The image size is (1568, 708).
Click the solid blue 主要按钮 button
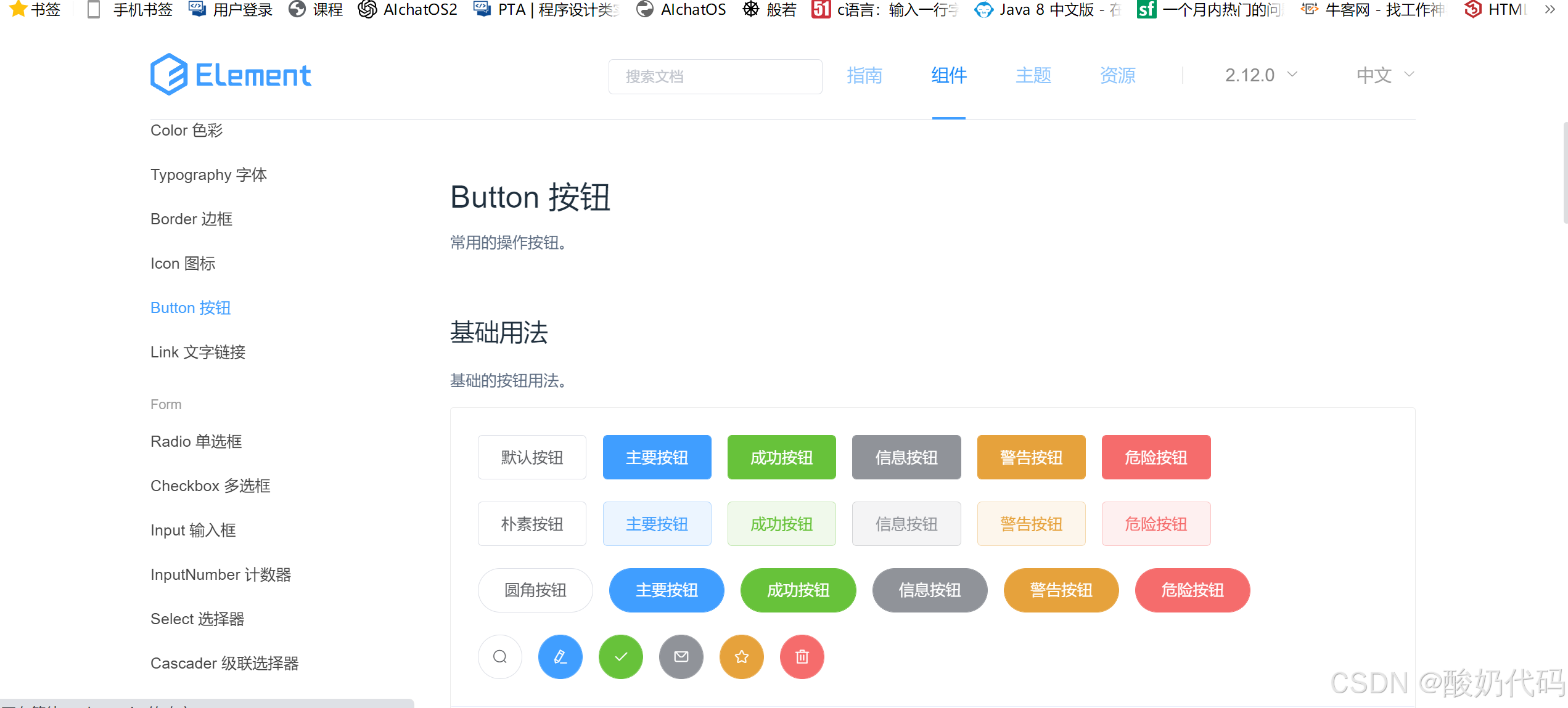(657, 457)
